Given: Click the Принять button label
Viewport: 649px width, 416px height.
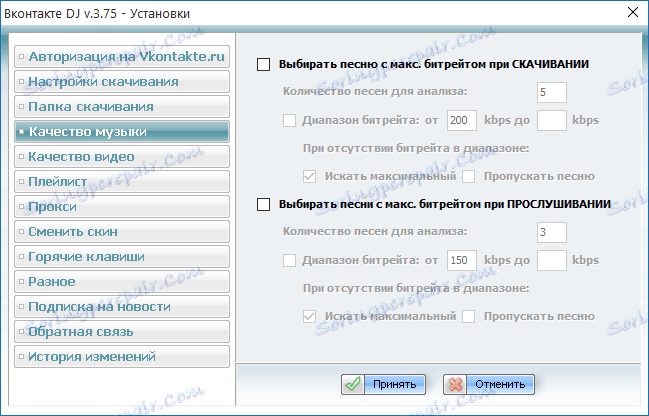Looking at the screenshot, I should click(394, 385).
